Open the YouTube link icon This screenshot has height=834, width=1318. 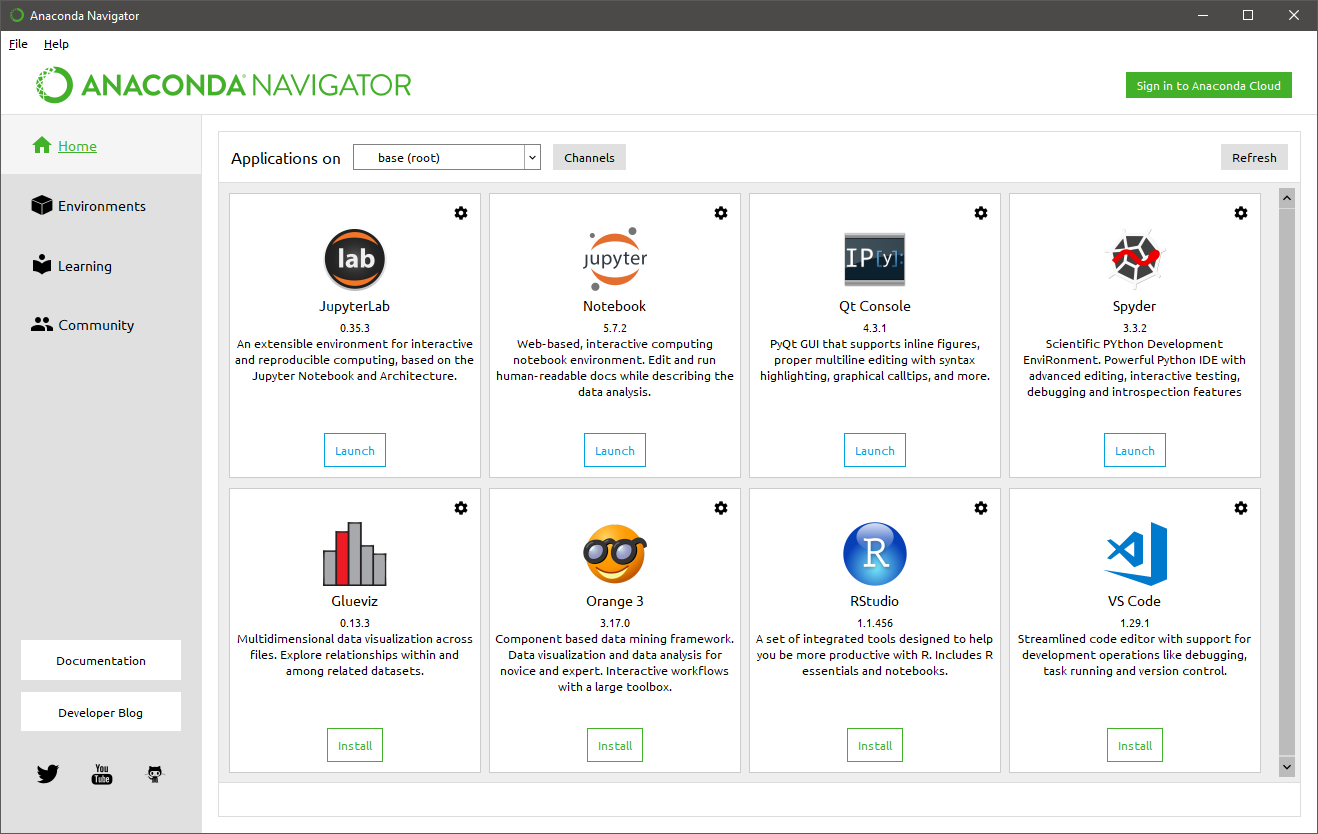[101, 774]
